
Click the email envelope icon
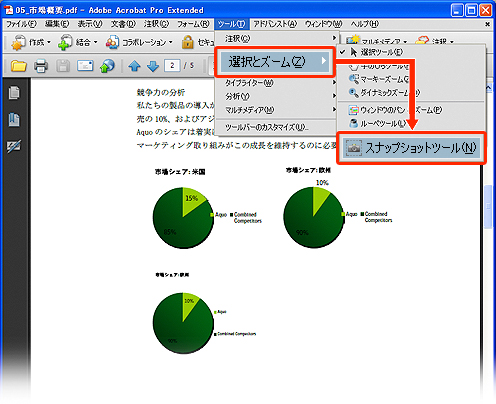(85, 66)
